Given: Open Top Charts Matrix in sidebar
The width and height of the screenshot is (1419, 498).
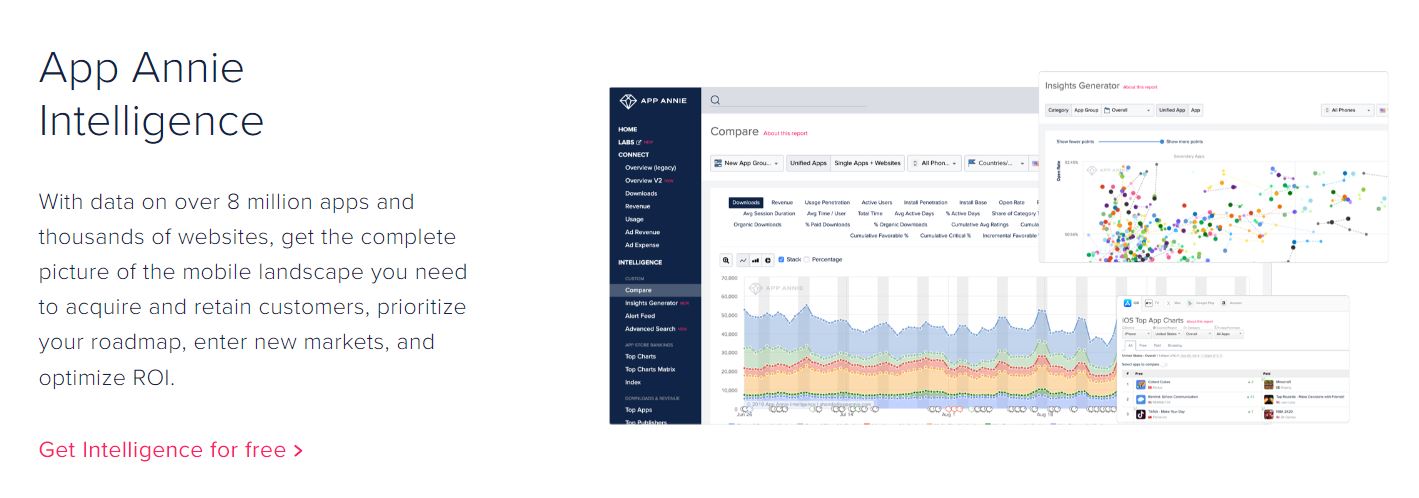Looking at the screenshot, I should (x=650, y=369).
